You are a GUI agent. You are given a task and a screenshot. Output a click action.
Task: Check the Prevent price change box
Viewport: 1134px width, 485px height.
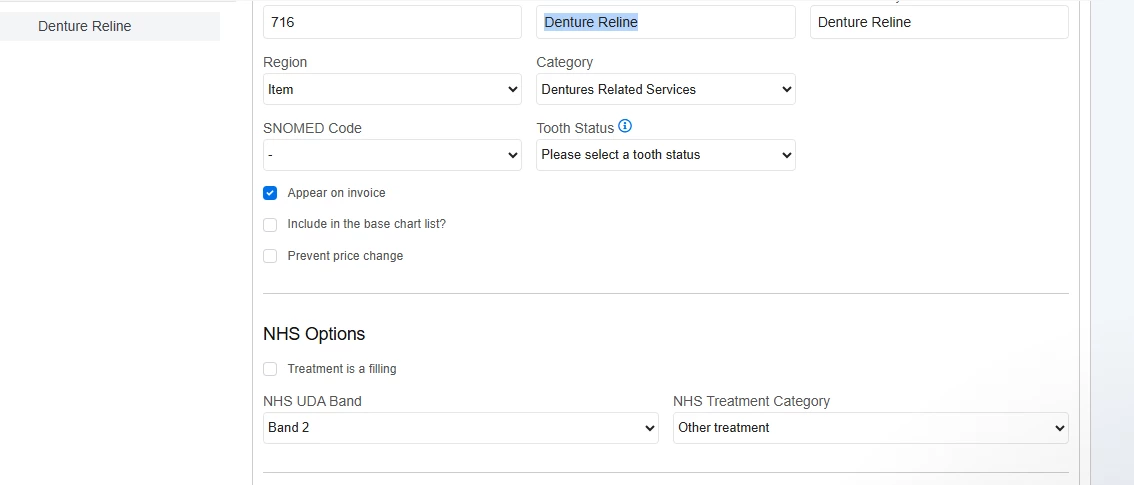tap(270, 256)
